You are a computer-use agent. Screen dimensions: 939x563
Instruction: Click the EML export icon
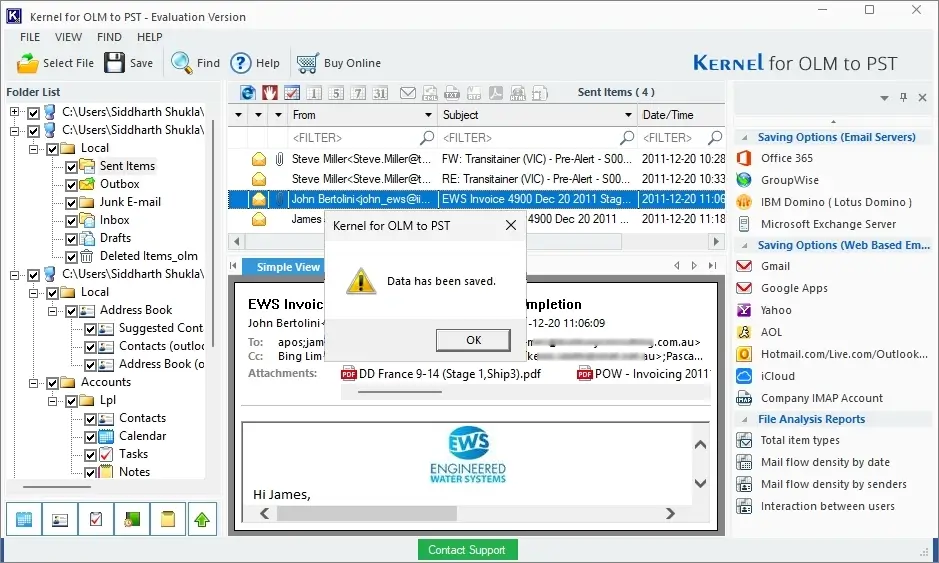point(430,93)
